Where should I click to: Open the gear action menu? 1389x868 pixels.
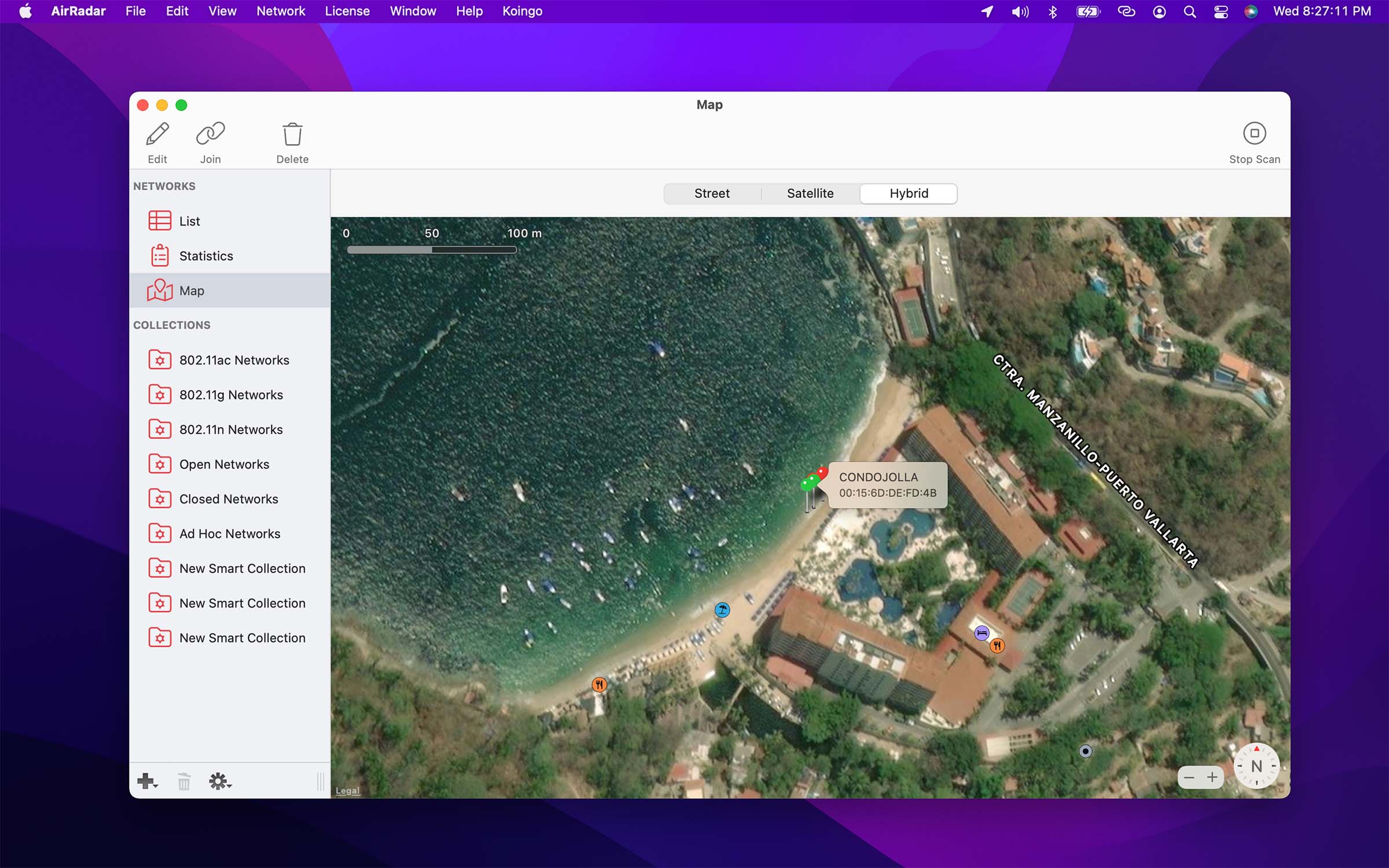(x=219, y=781)
